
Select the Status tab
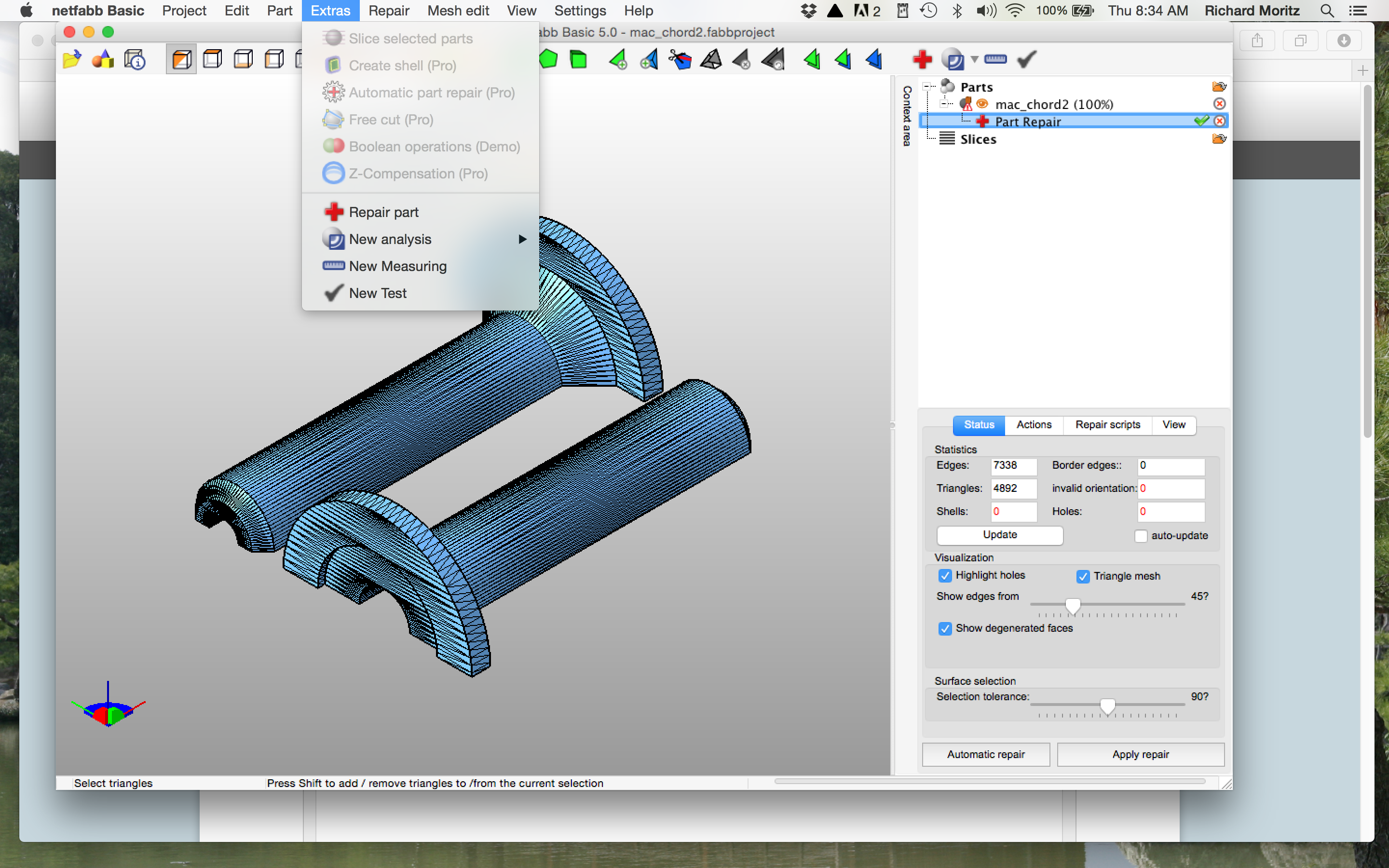(979, 425)
